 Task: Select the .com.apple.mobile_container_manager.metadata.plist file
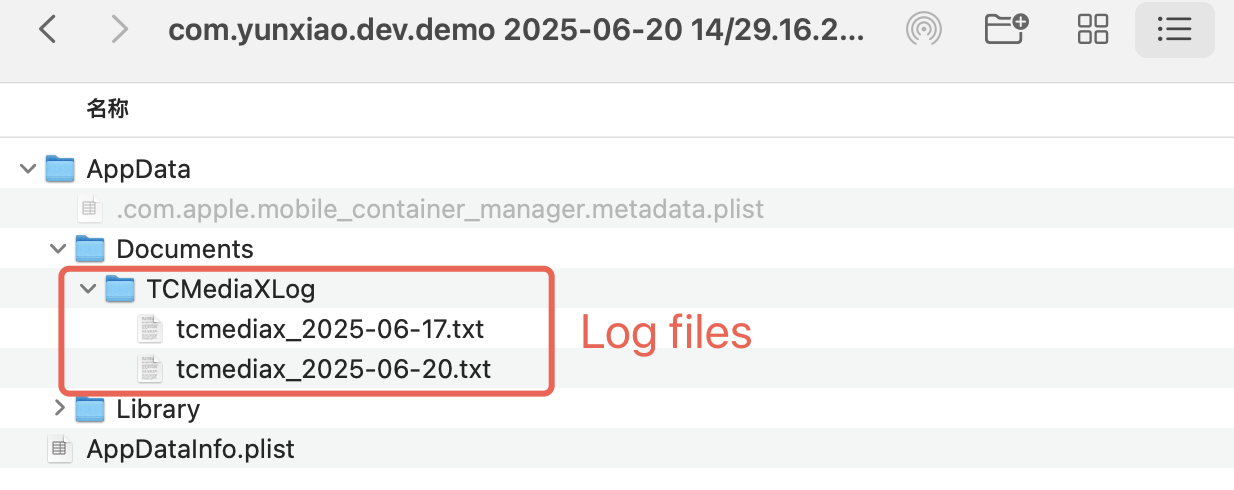click(x=440, y=209)
